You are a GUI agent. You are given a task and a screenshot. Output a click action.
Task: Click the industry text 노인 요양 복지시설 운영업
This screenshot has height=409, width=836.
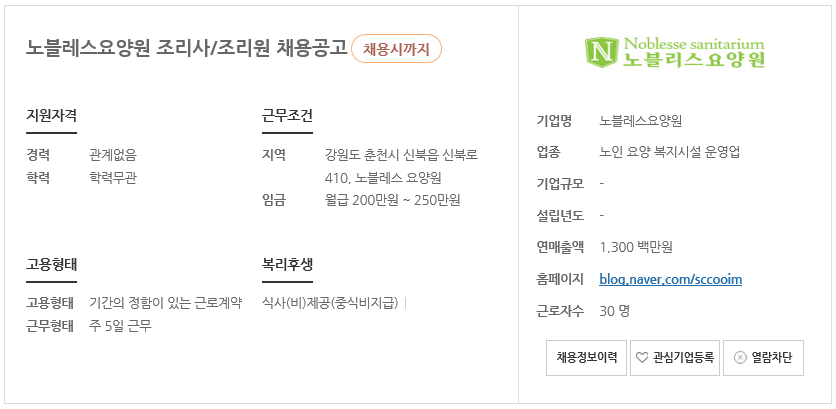(x=670, y=153)
